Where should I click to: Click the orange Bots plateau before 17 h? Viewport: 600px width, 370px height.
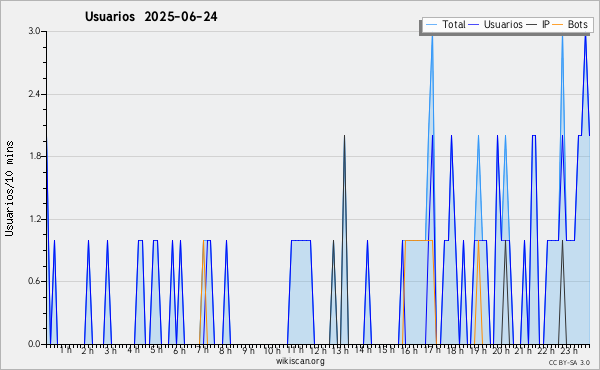tap(418, 240)
